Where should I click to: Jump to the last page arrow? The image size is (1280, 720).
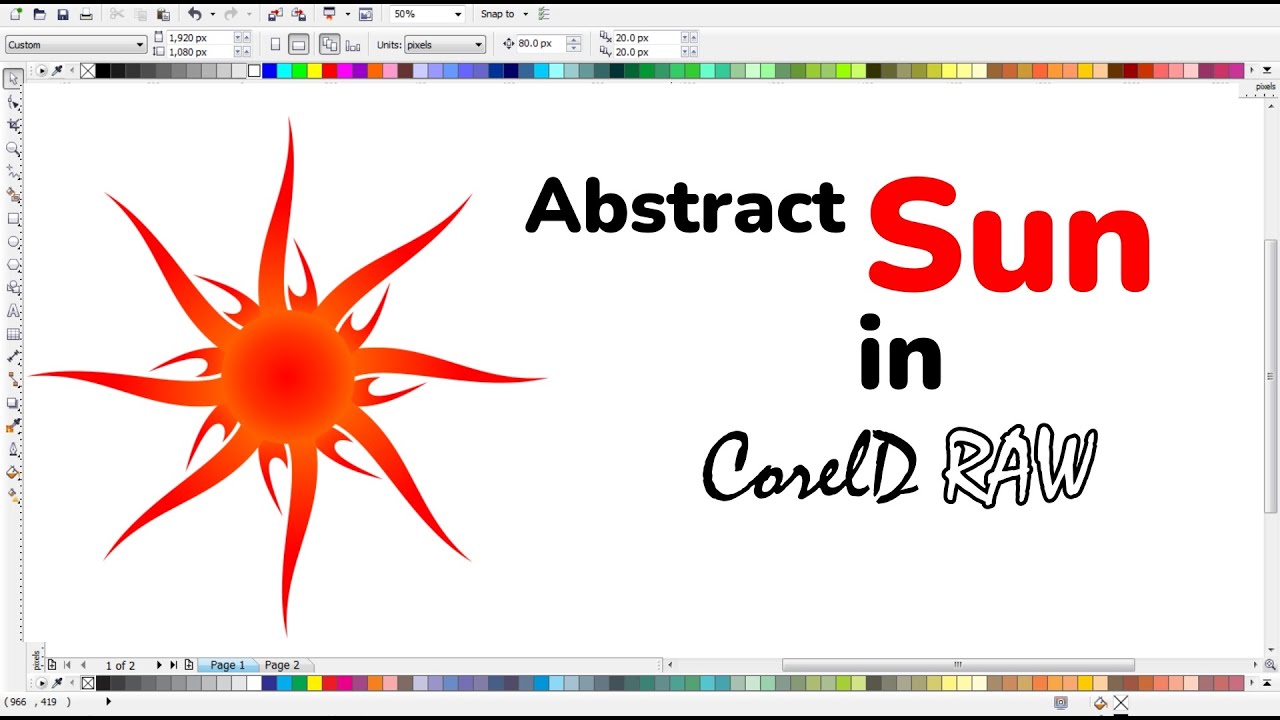click(173, 665)
